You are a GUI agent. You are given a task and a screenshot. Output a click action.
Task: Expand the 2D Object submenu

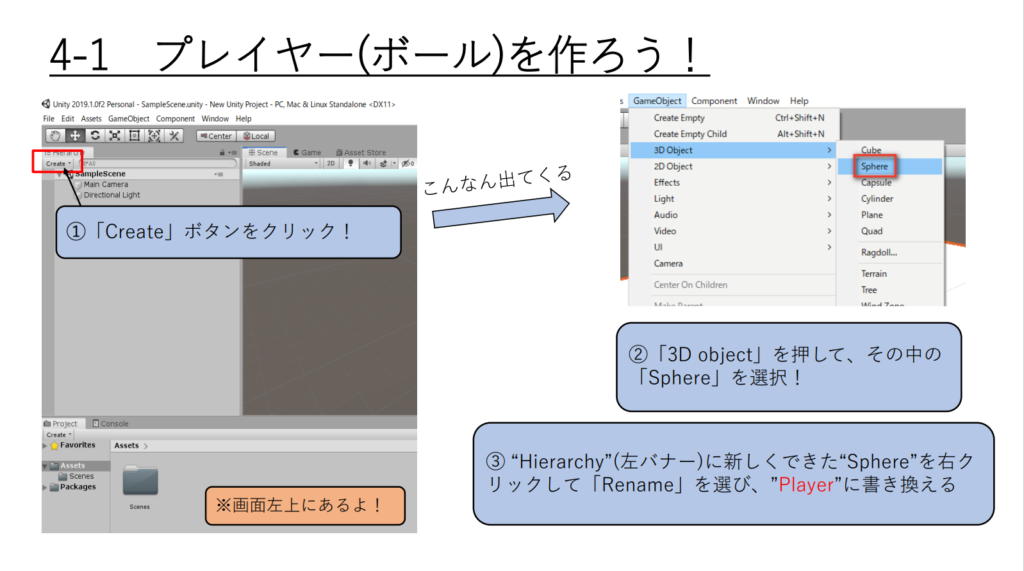pyautogui.click(x=733, y=166)
